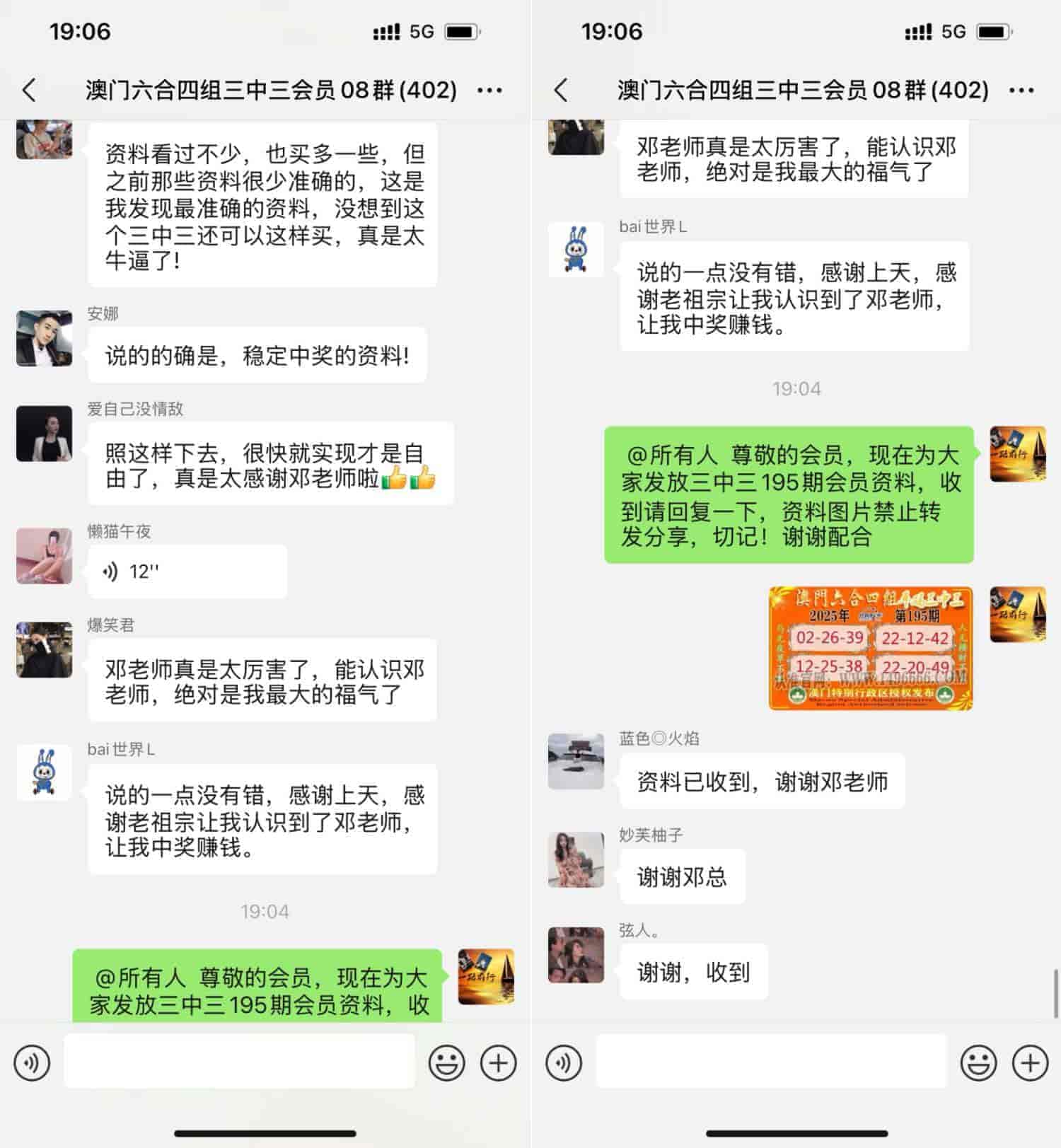Open emoji picker in right chat
This screenshot has width=1061, height=1148.
pyautogui.click(x=979, y=1062)
